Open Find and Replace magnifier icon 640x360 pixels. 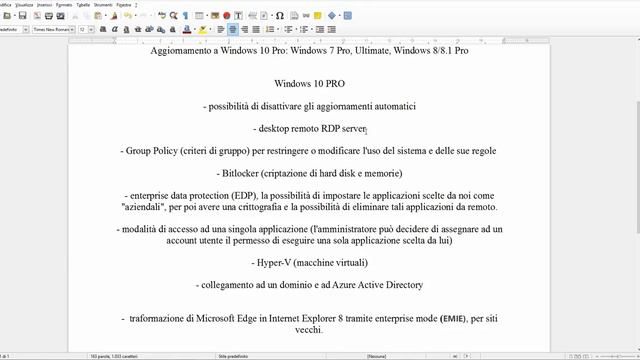coord(174,16)
